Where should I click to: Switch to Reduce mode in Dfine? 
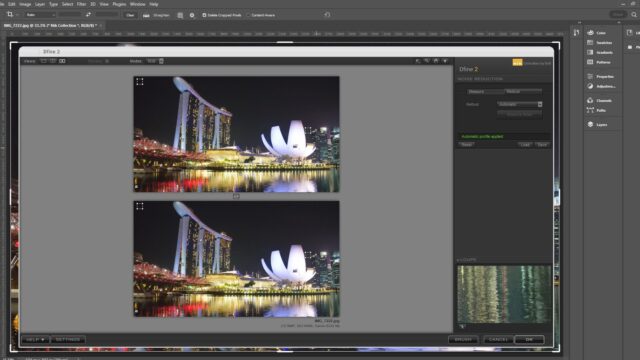pyautogui.click(x=523, y=91)
